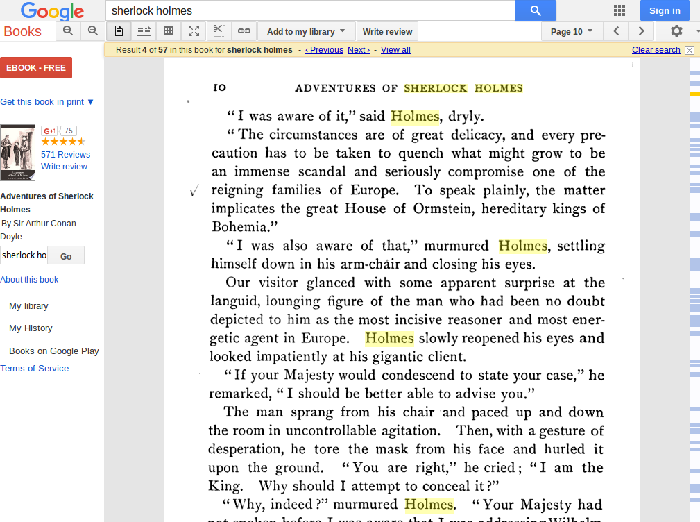Open Books on Google Play
This screenshot has height=522, width=700.
click(54, 351)
